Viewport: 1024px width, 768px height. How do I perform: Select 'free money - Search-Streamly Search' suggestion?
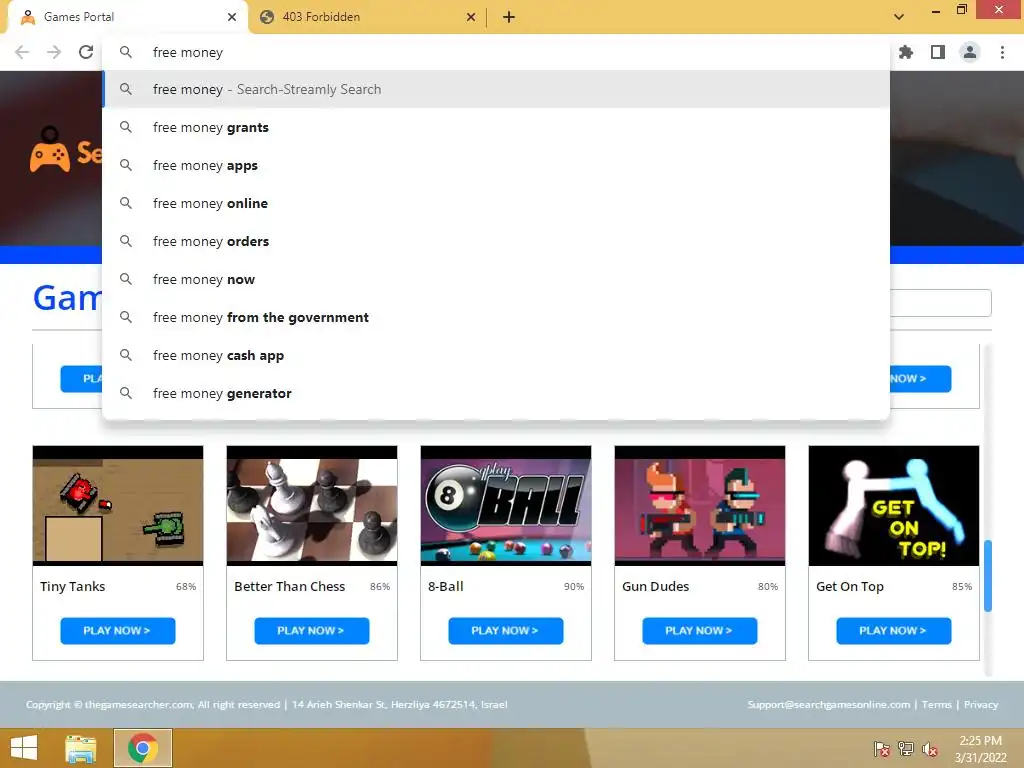[496, 89]
